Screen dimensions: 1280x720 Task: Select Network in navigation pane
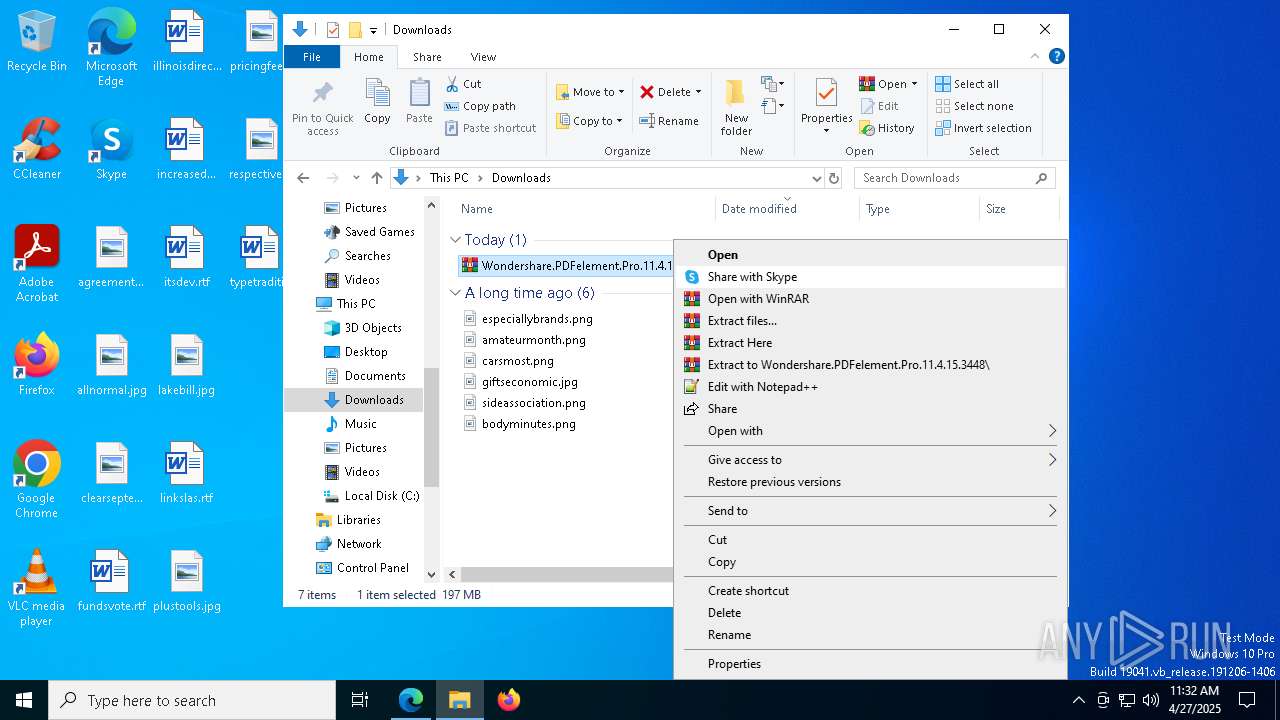(359, 544)
